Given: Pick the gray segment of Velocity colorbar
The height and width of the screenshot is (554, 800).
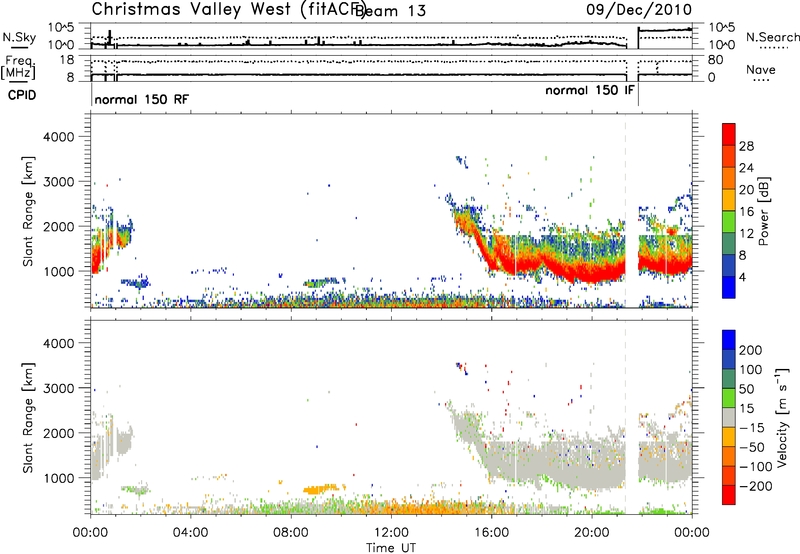Looking at the screenshot, I should pos(729,417).
